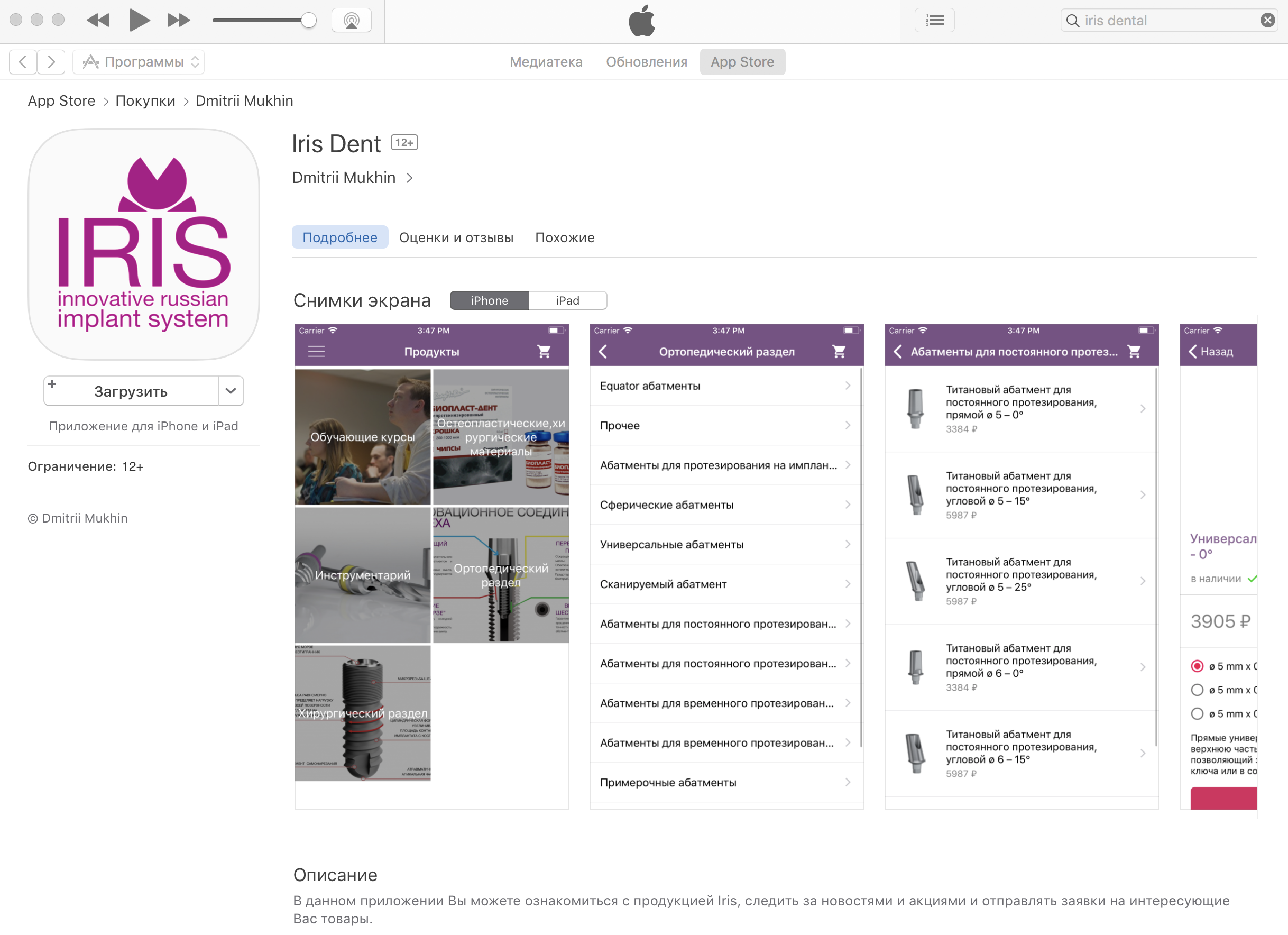
Task: Select the Подробнее tab
Action: 339,237
